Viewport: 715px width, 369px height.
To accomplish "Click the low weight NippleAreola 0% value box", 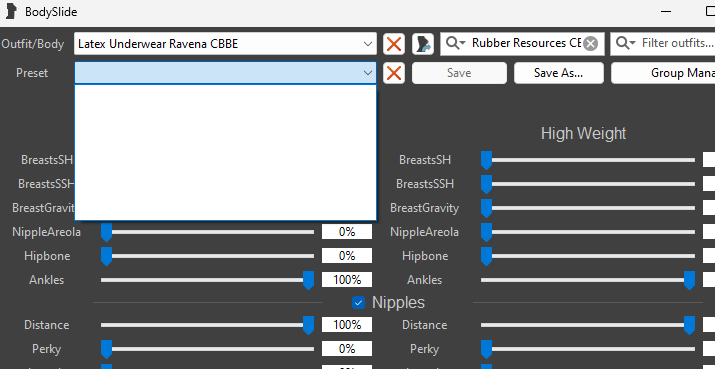I will point(347,232).
